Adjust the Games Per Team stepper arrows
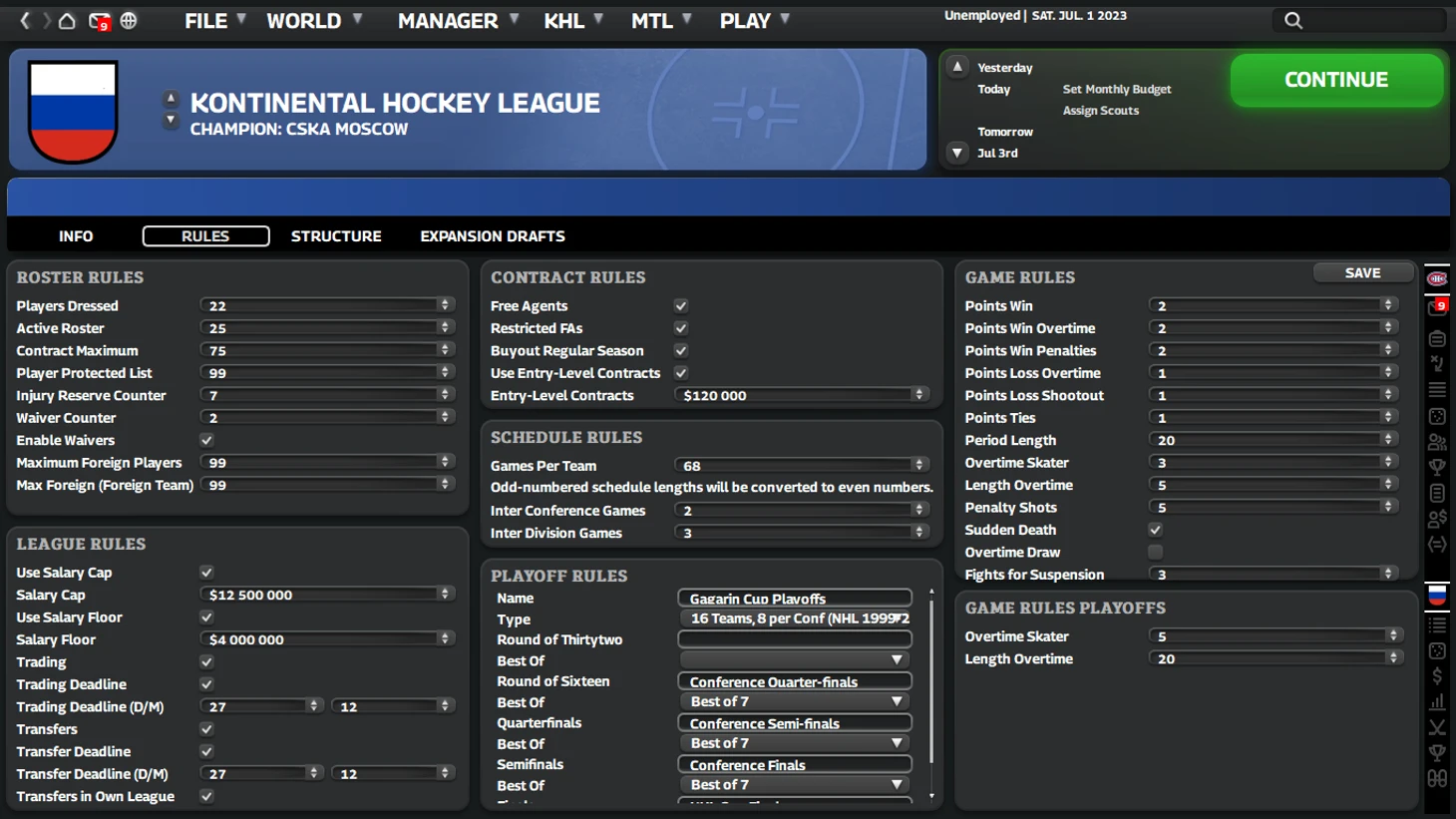This screenshot has height=819, width=1456. (918, 465)
